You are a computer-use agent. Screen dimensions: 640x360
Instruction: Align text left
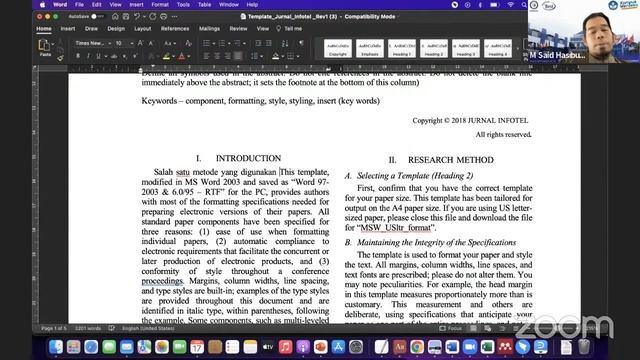point(207,56)
